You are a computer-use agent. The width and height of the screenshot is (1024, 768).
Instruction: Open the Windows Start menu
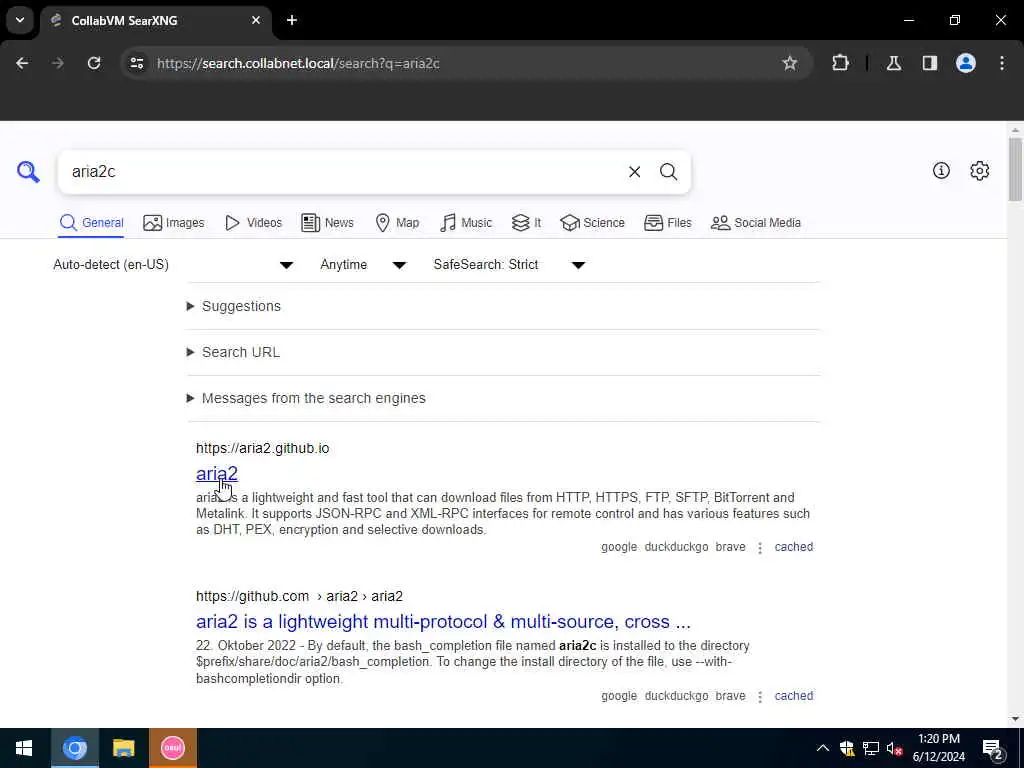pos(24,748)
